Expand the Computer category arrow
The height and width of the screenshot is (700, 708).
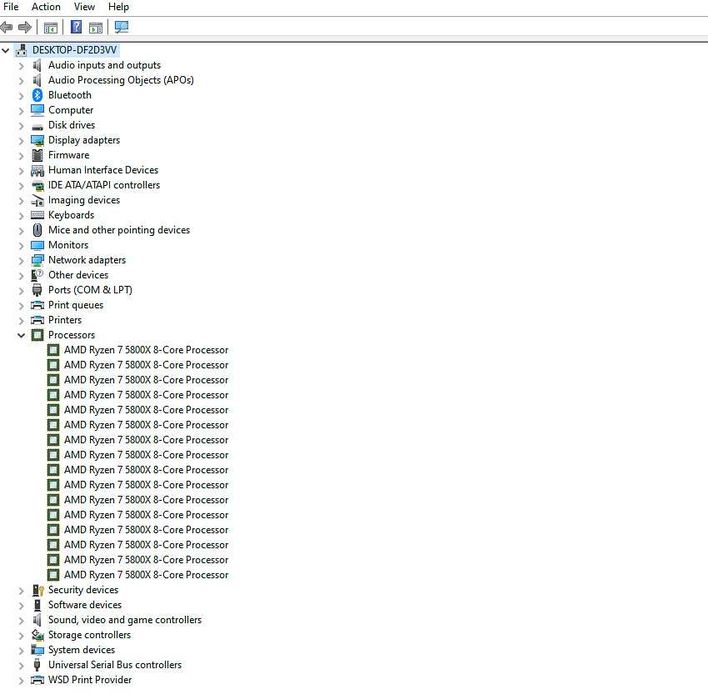point(21,111)
